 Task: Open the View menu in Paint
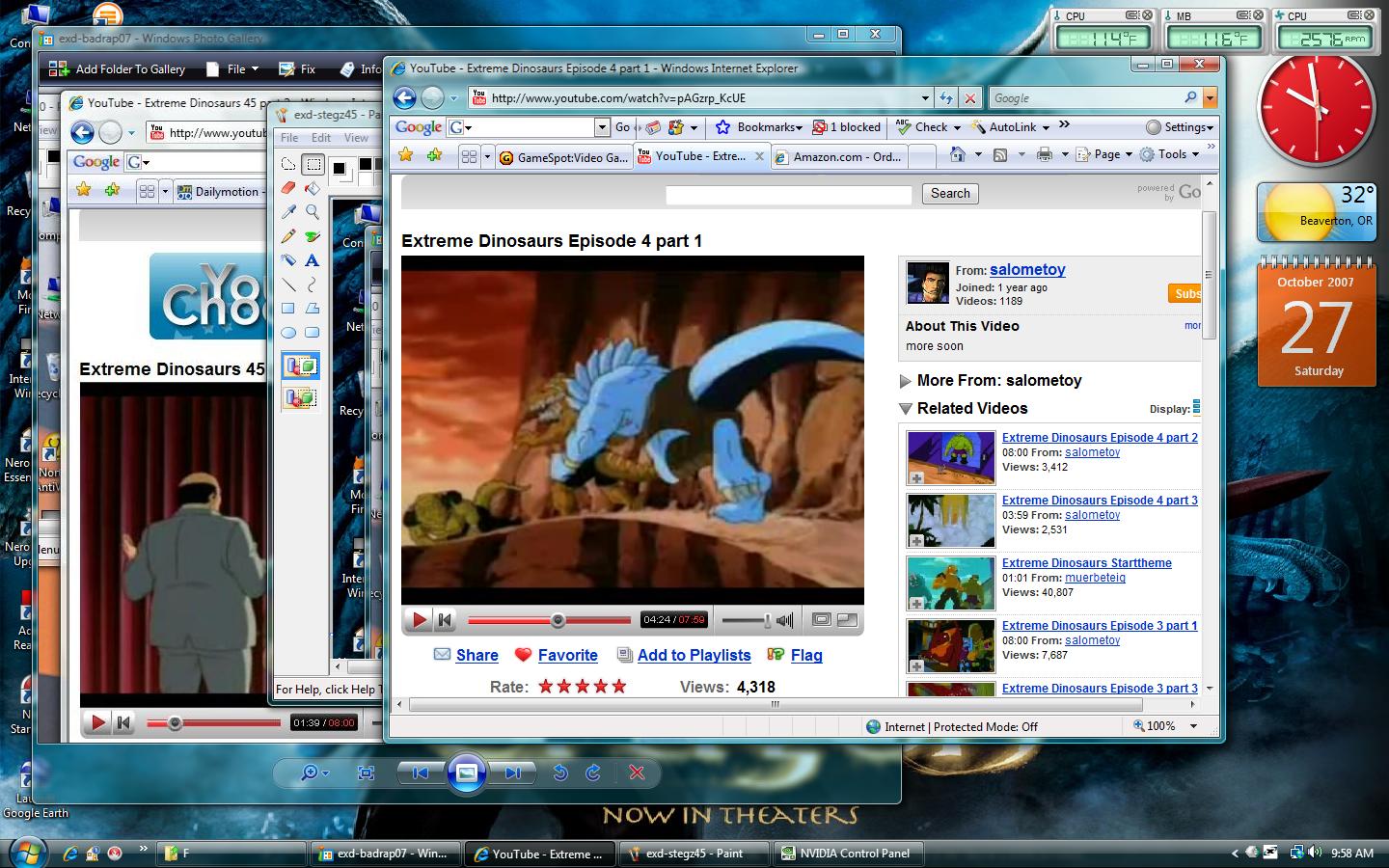pyautogui.click(x=356, y=138)
